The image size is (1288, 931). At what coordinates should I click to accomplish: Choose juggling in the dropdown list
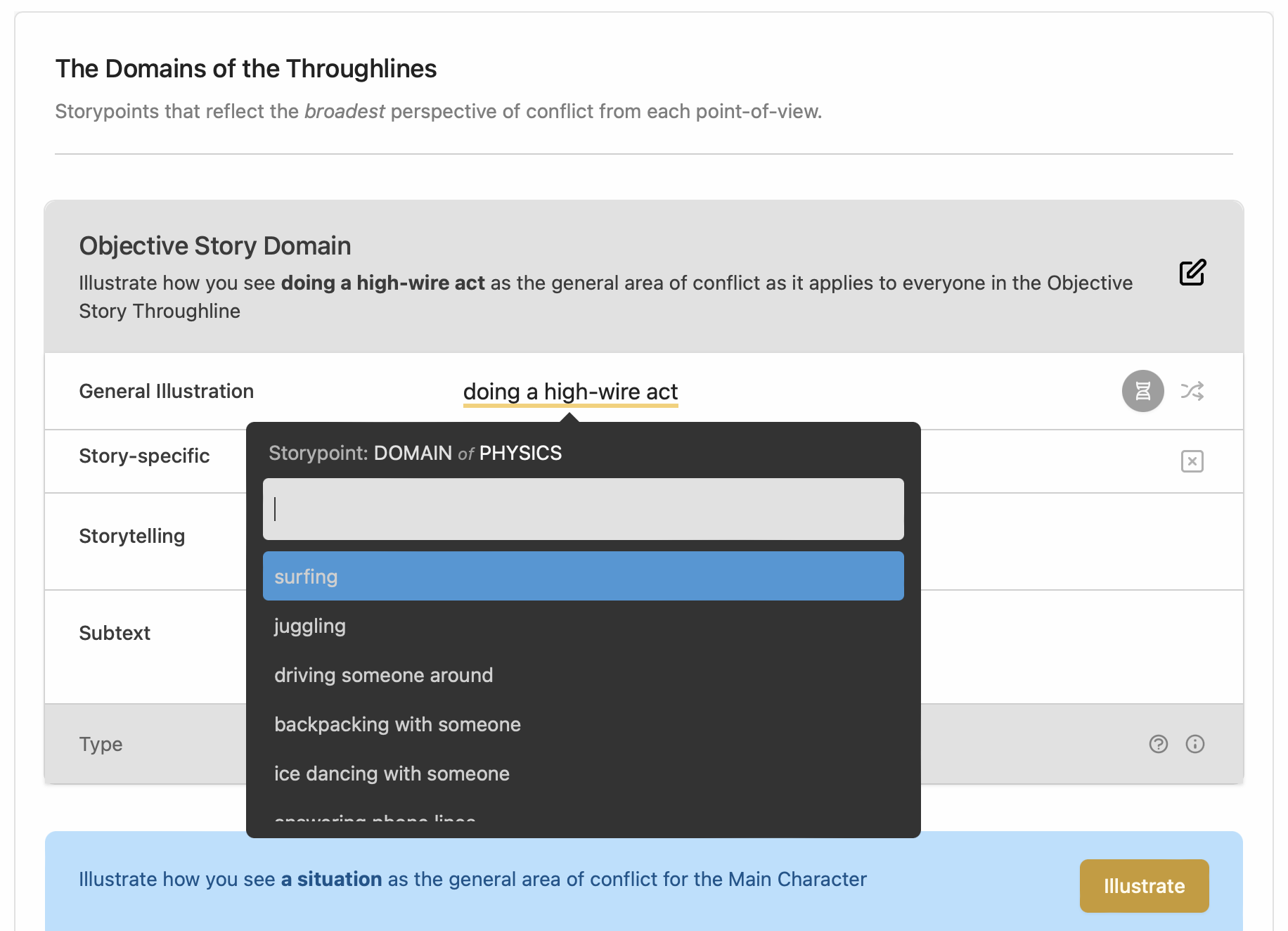tap(584, 626)
